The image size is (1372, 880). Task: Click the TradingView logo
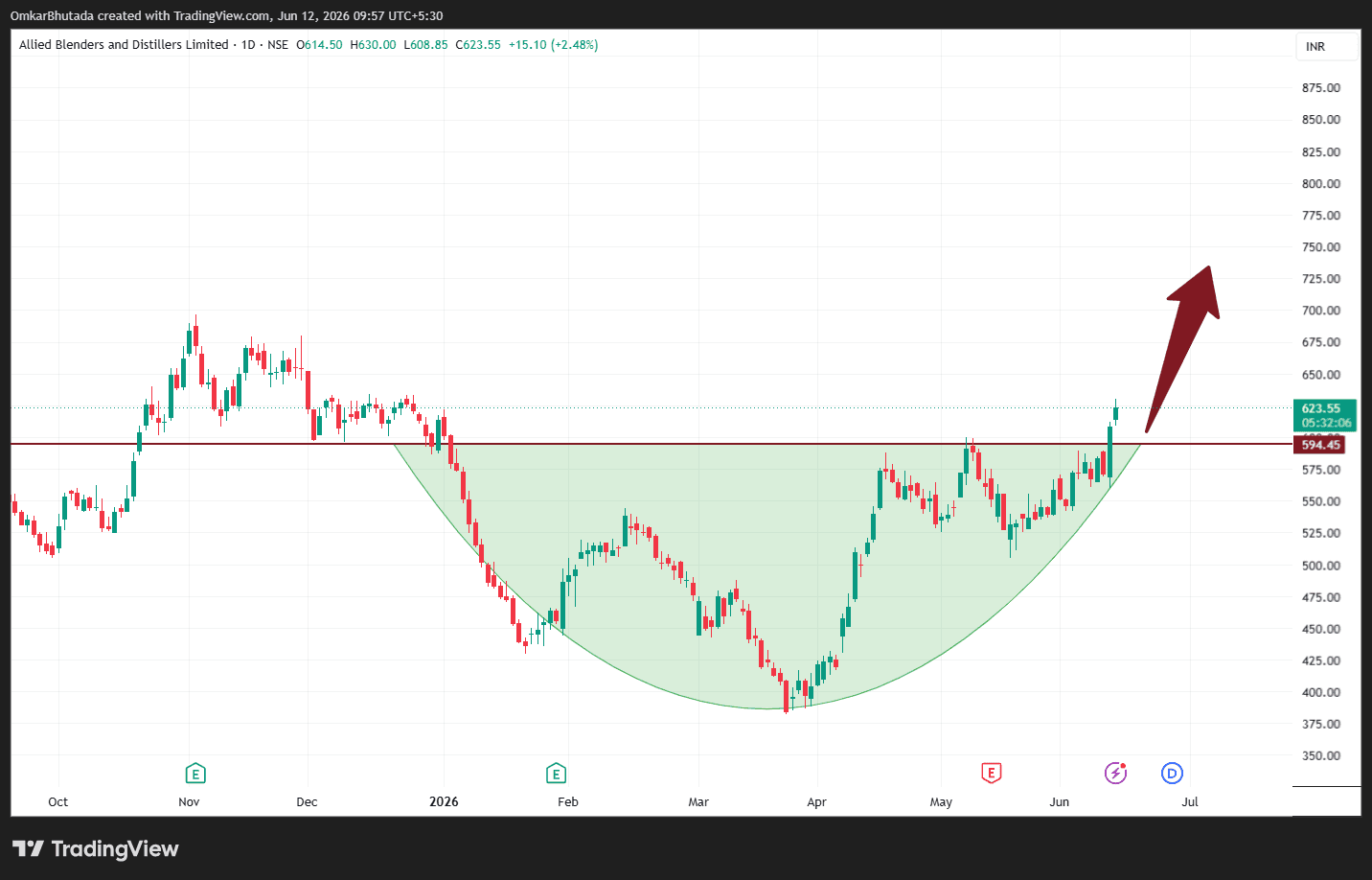click(96, 848)
